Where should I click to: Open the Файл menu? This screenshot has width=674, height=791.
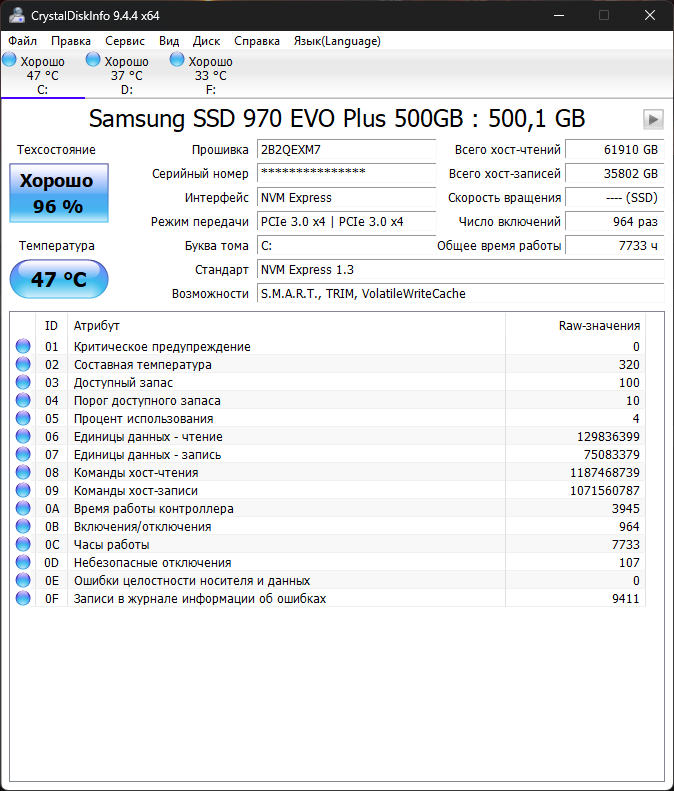coord(22,41)
